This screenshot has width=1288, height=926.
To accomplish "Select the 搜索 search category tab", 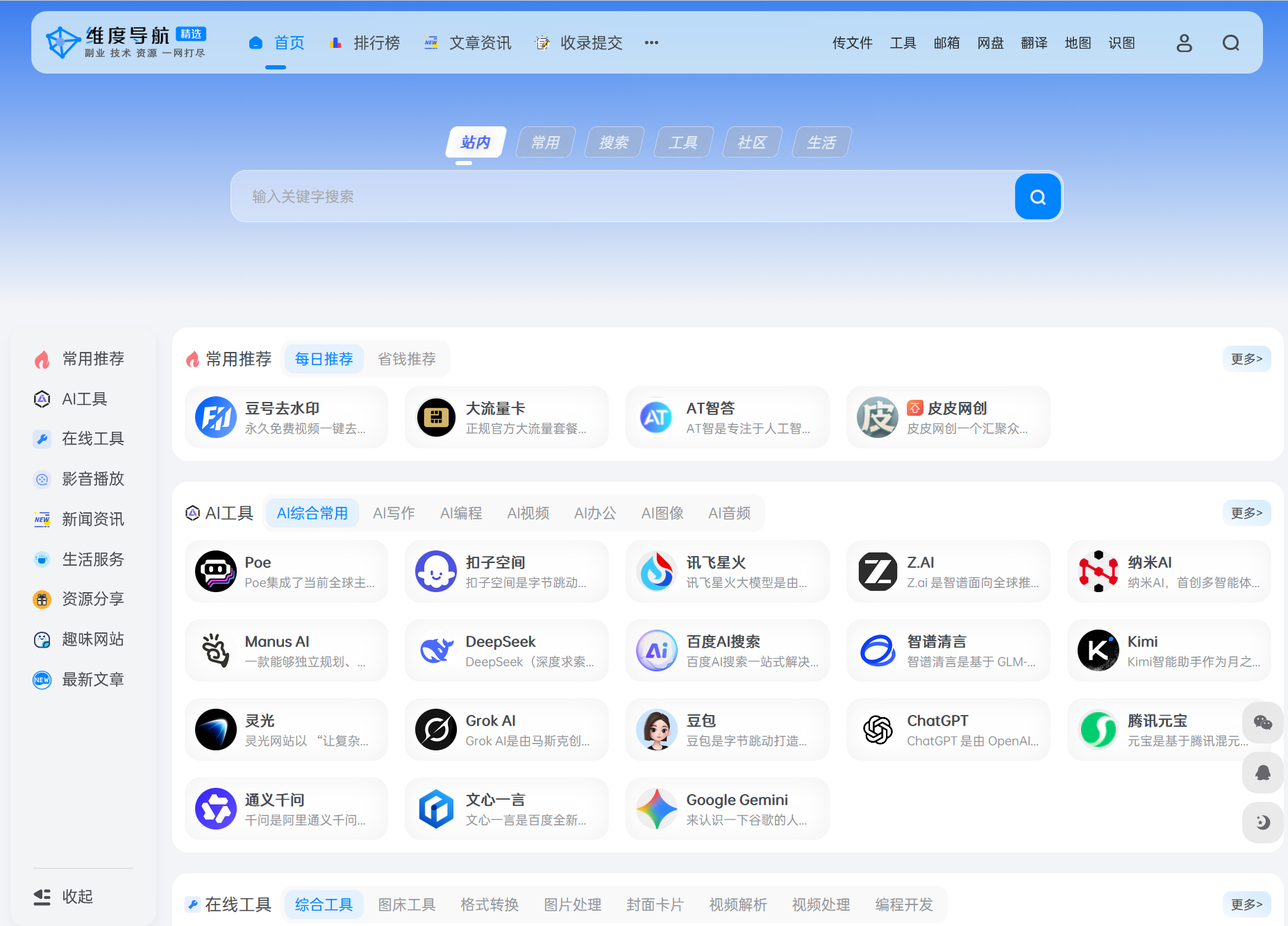I will point(614,142).
